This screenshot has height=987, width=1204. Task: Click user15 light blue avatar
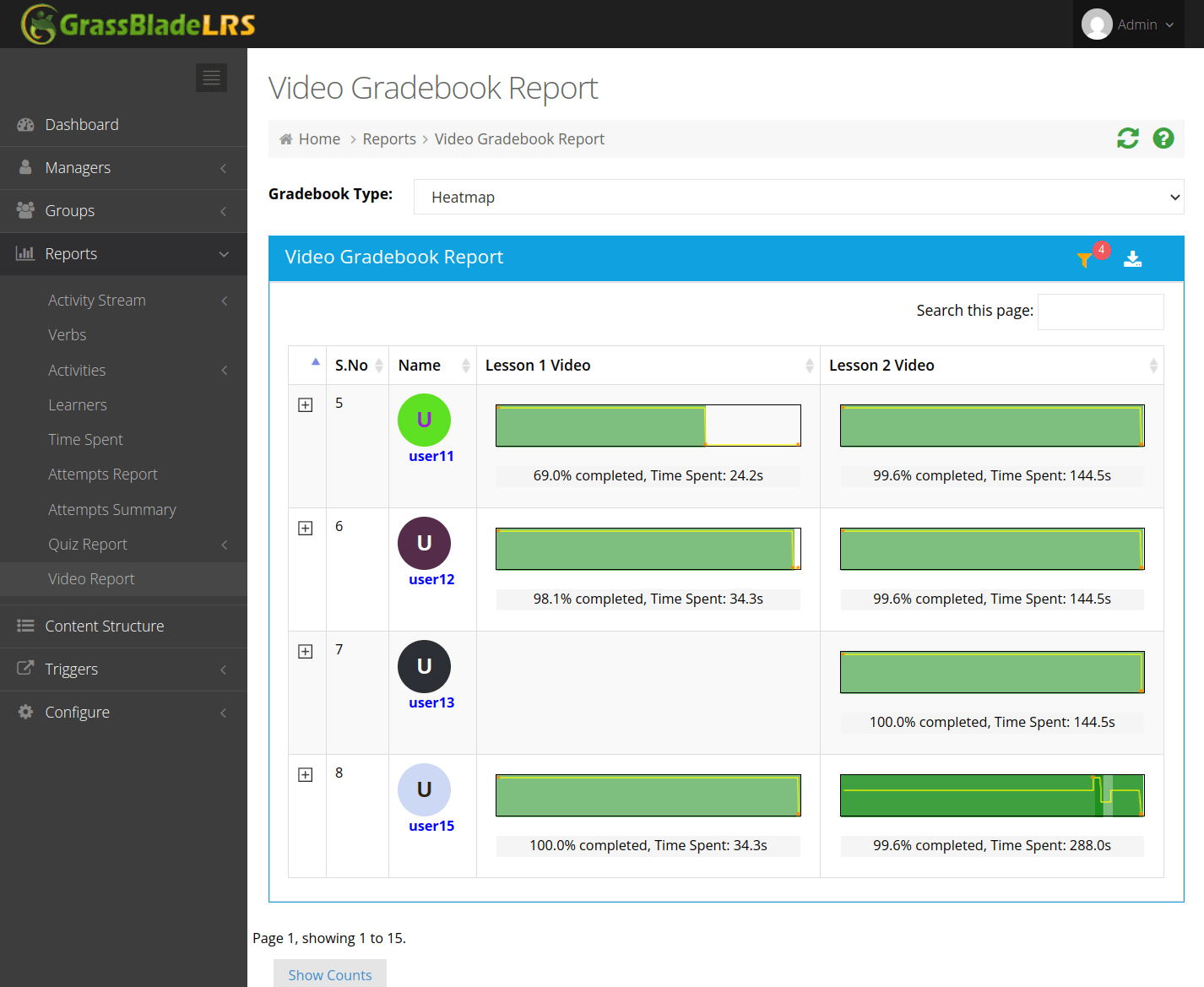tap(424, 789)
